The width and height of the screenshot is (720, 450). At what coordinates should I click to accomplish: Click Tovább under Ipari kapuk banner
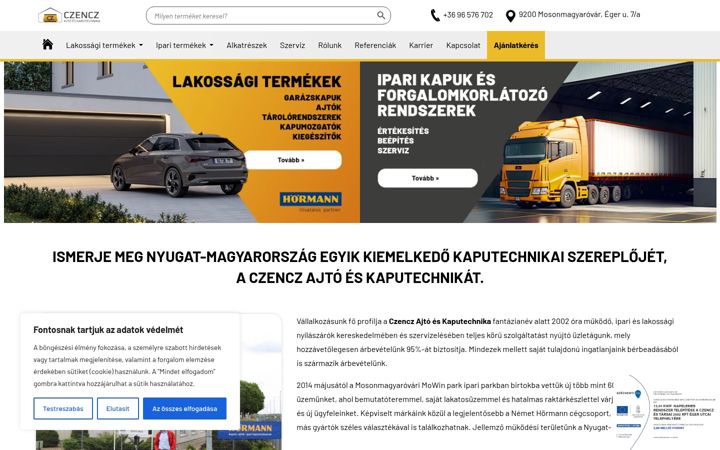(x=428, y=178)
